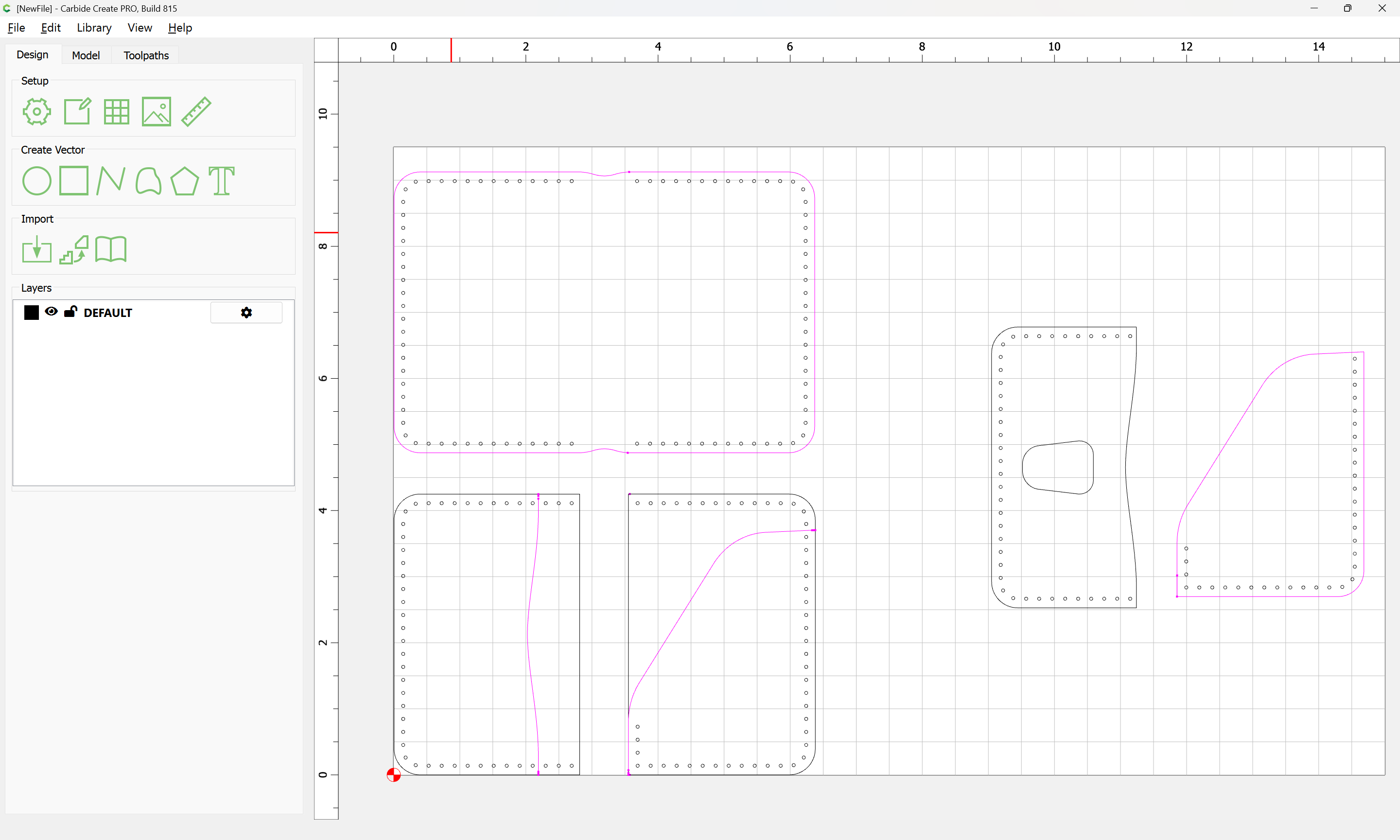The image size is (1400, 840).
Task: Select the Circle vector tool
Action: [x=37, y=181]
